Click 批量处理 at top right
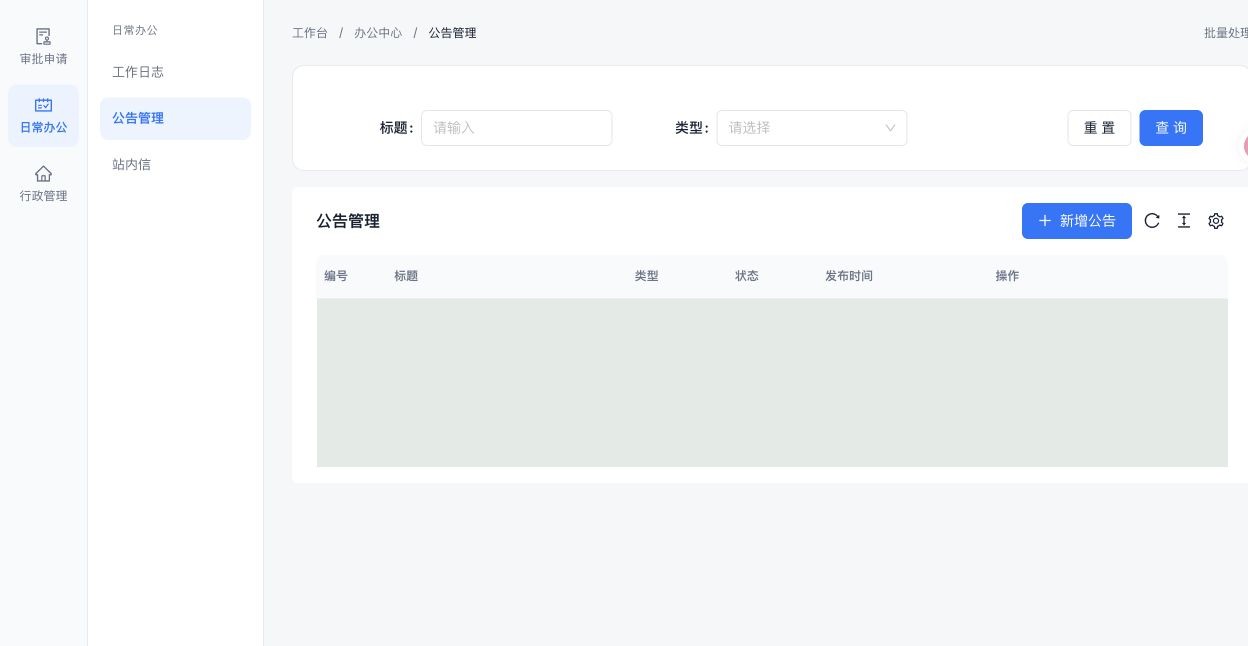 click(x=1226, y=33)
